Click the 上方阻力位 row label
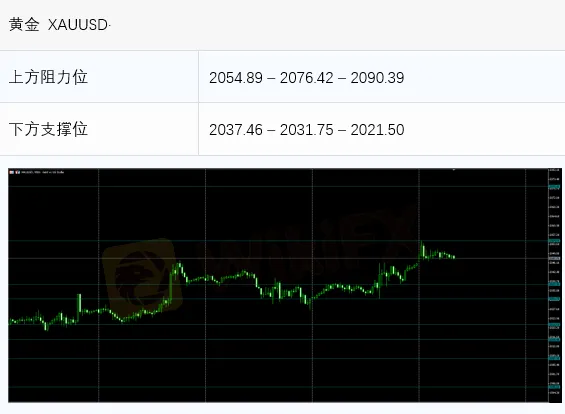 (x=48, y=77)
